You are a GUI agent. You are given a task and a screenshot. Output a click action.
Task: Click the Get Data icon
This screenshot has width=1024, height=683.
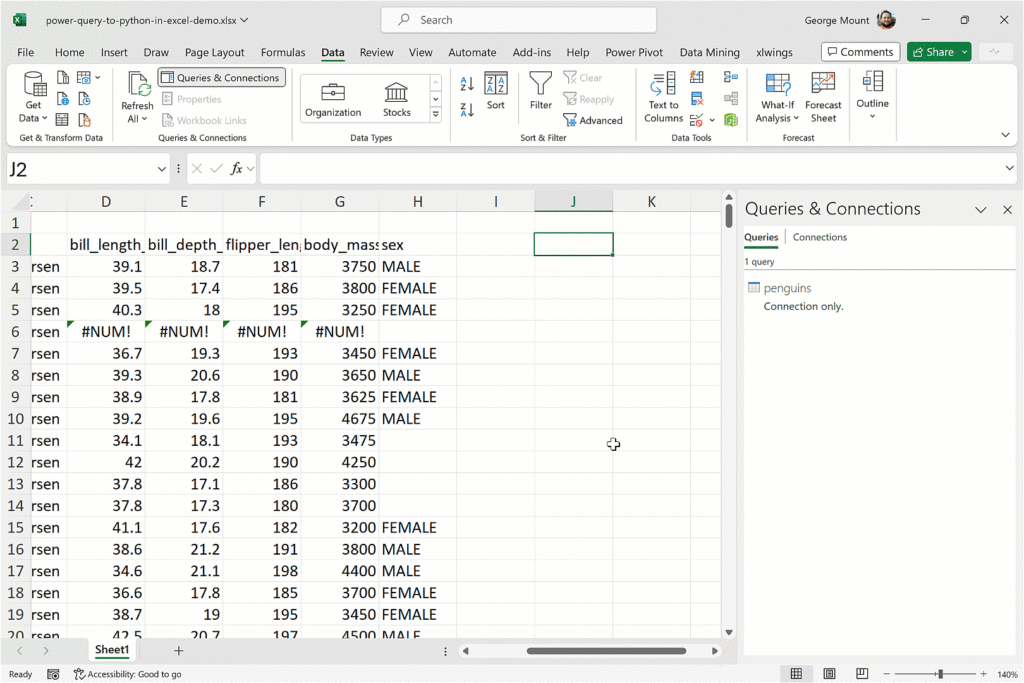pos(34,88)
